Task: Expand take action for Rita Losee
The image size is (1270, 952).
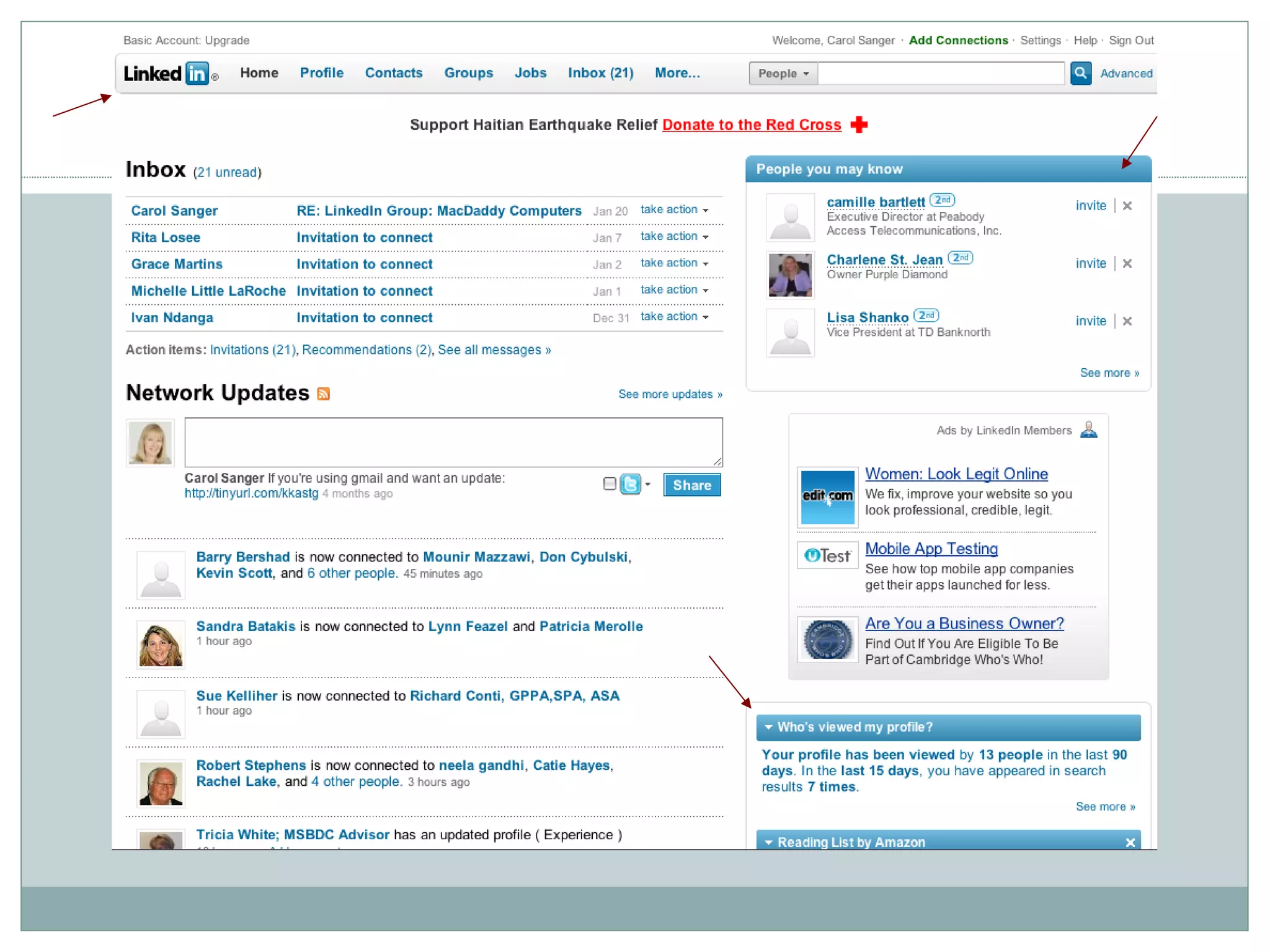Action: 674,237
